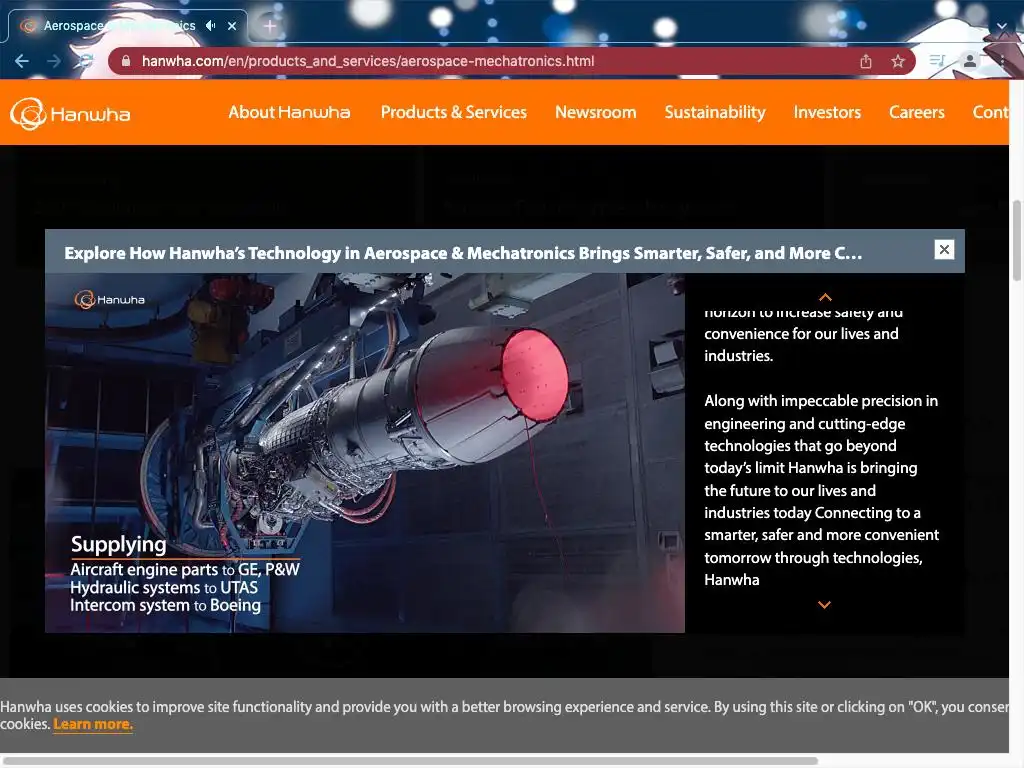
Task: Click the popup title 'Explore How Hanwha's Technology'
Action: (x=463, y=253)
